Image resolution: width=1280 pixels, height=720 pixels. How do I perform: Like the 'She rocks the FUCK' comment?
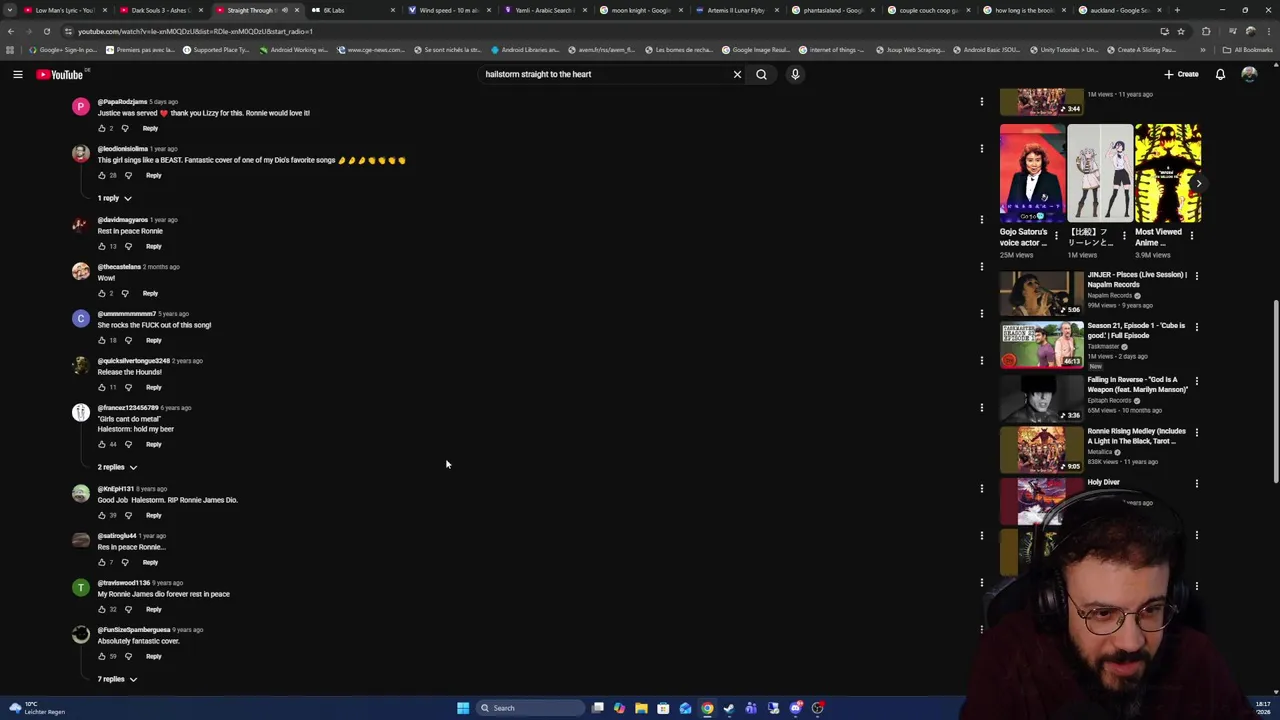point(101,340)
